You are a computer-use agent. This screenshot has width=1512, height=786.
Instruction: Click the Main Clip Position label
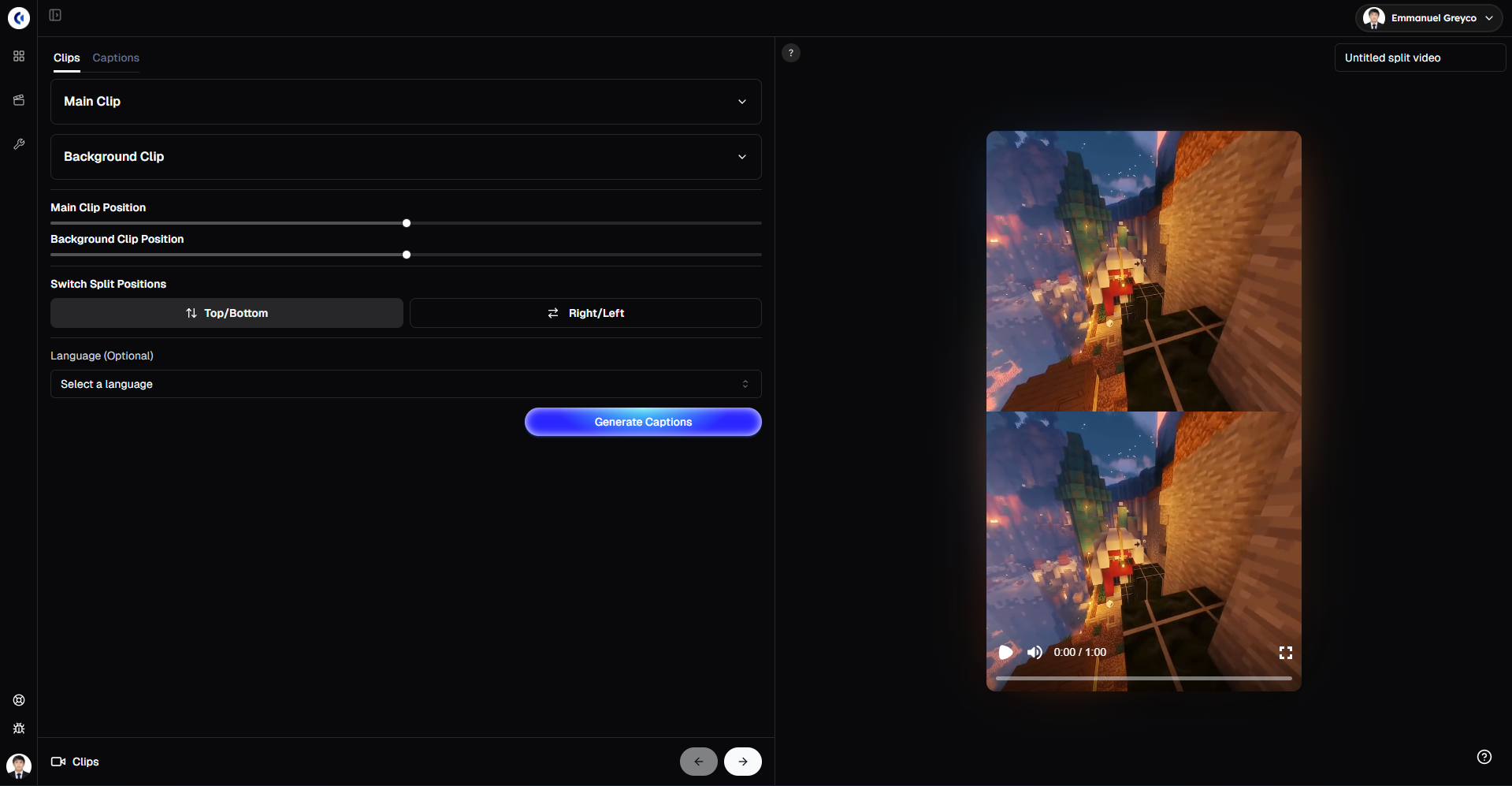point(98,207)
